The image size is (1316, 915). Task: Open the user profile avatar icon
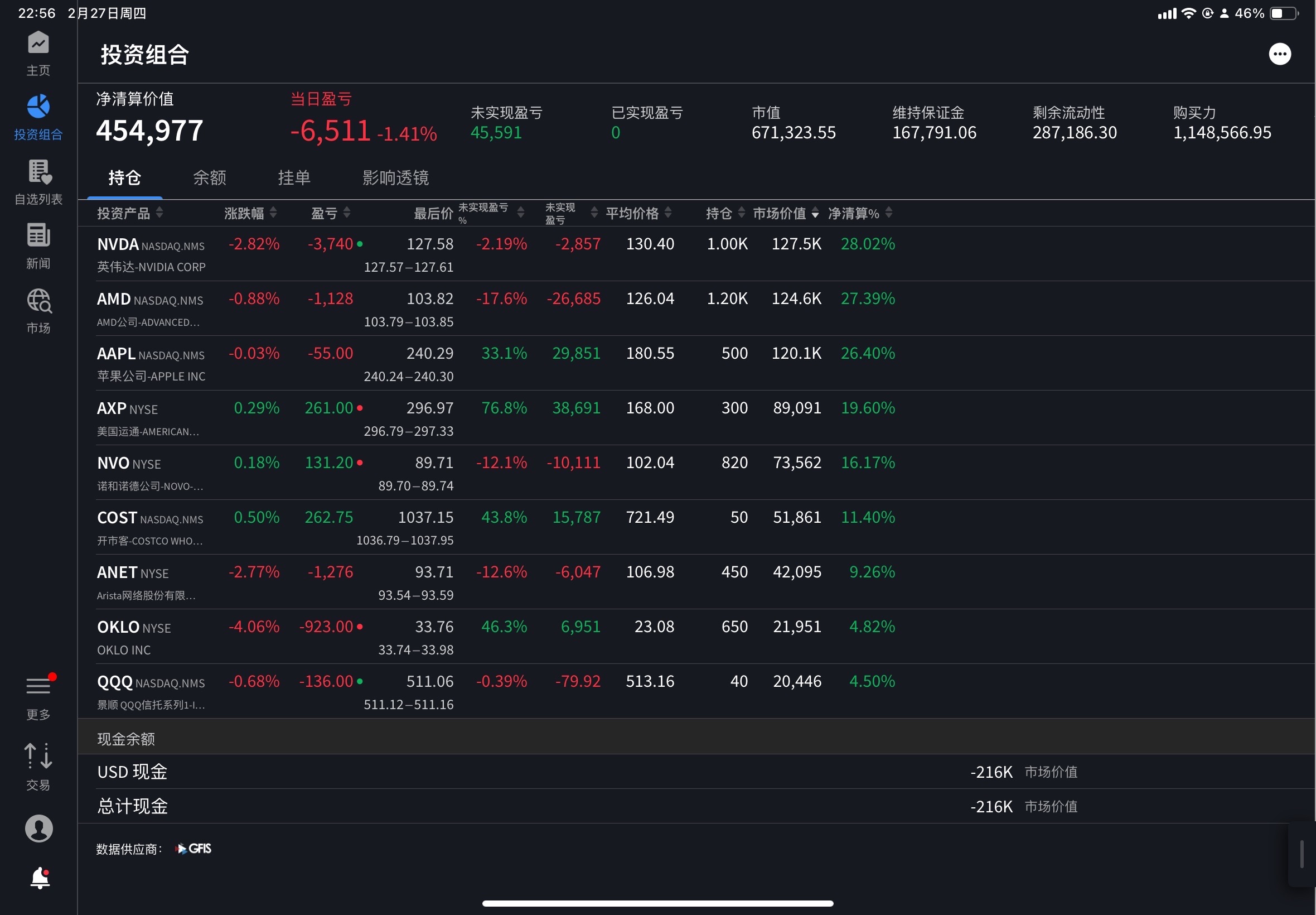pyautogui.click(x=38, y=828)
